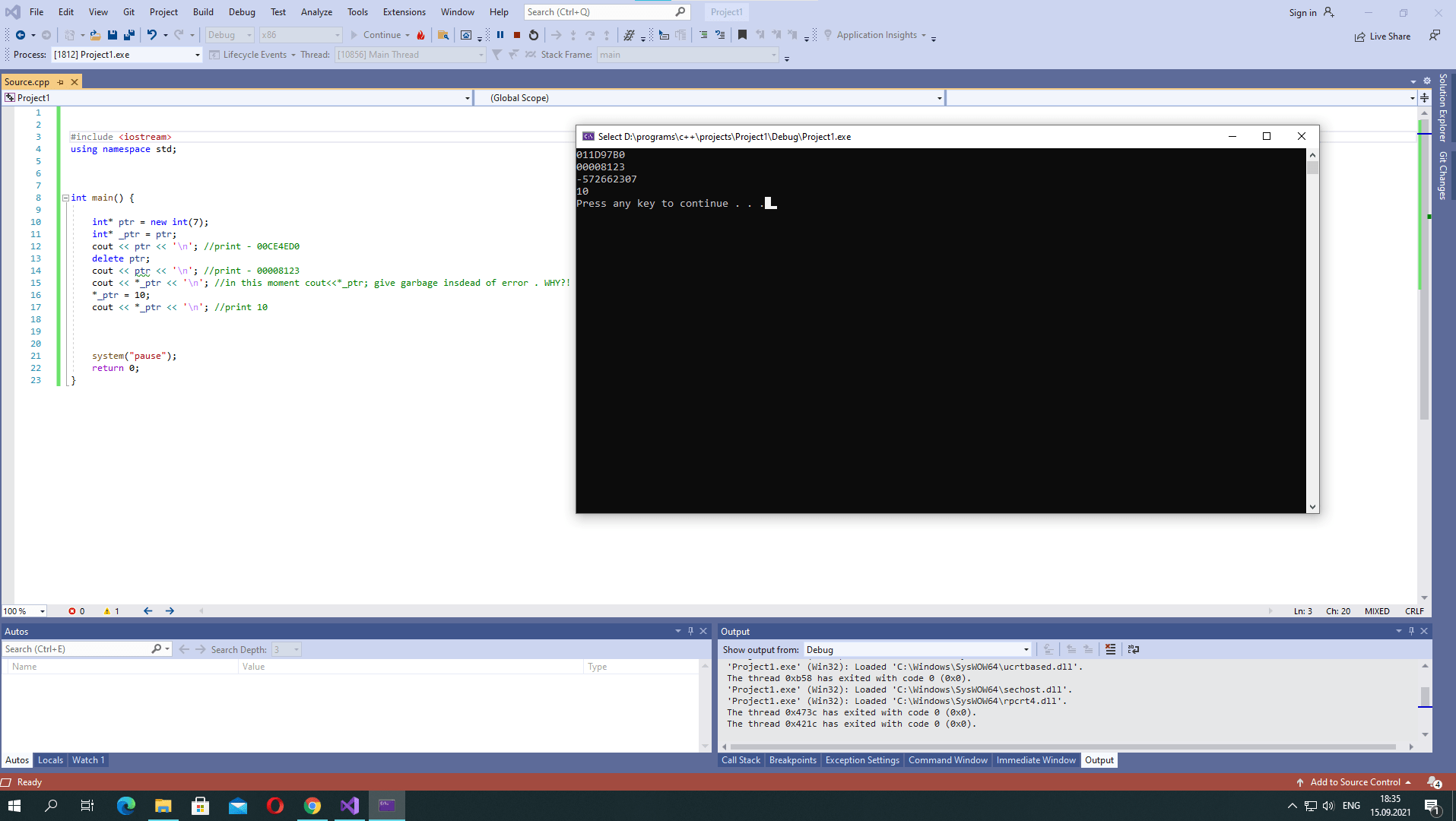Undo the last action
Image resolution: width=1456 pixels, height=821 pixels.
152,35
